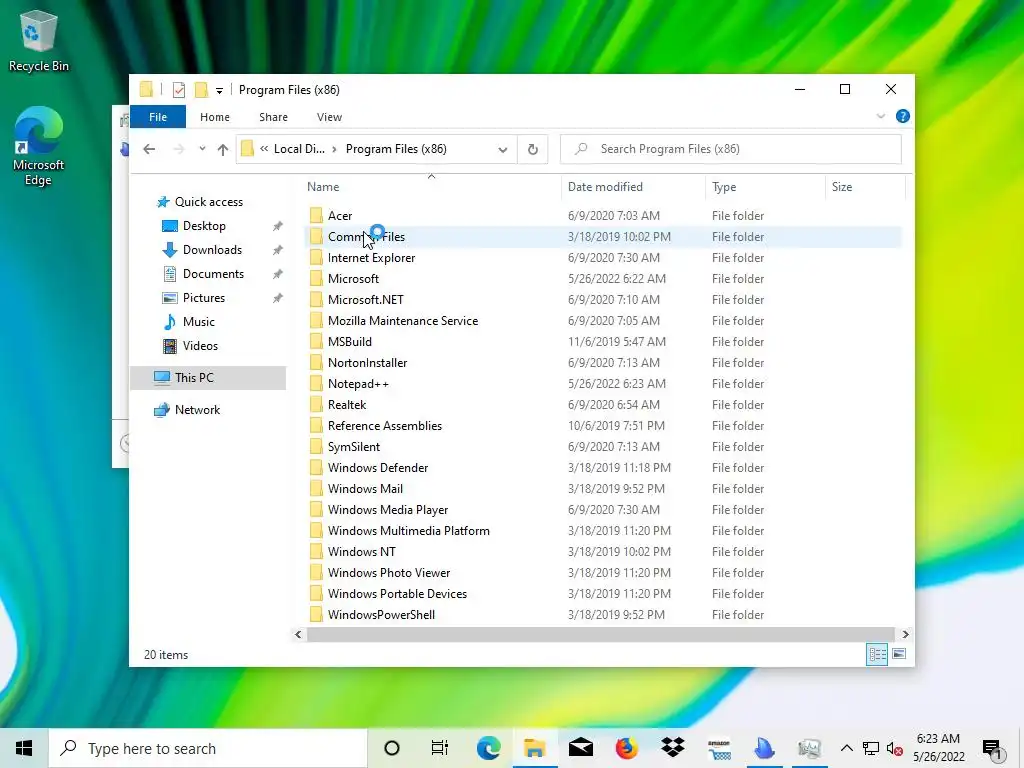This screenshot has width=1024, height=768.
Task: Select the MSBuild folder icon
Action: click(316, 342)
